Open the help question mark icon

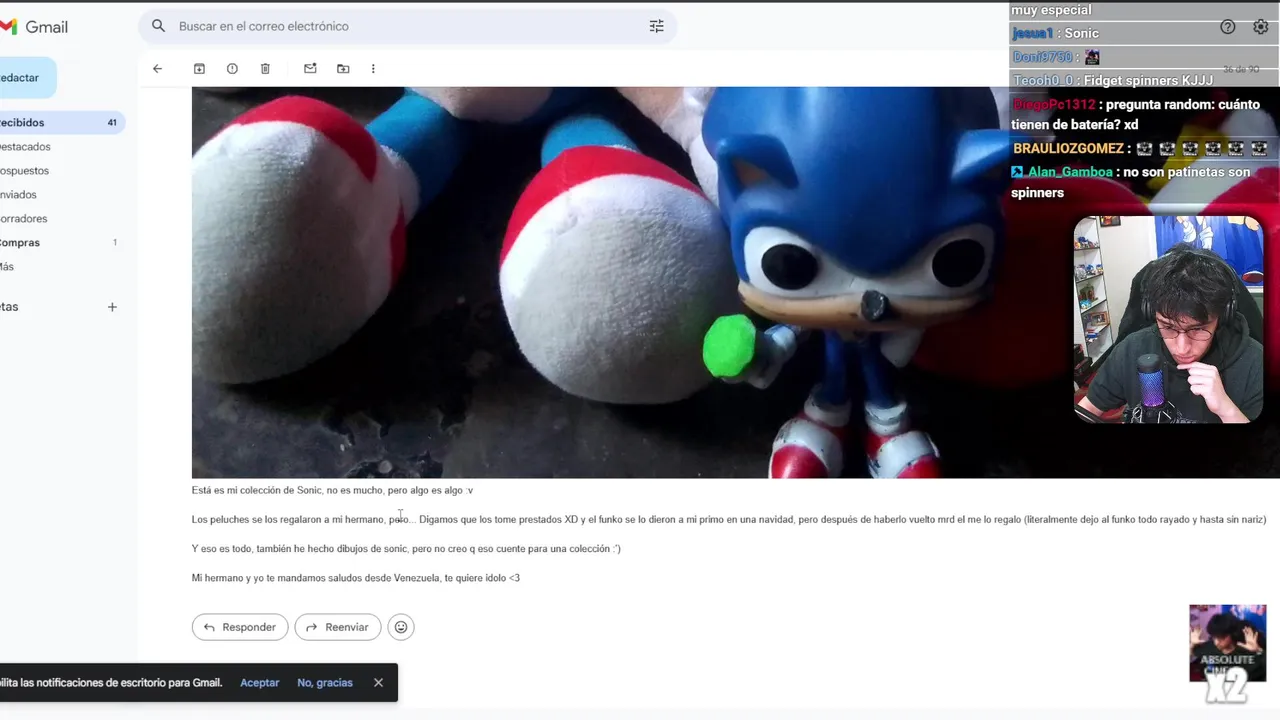click(x=1228, y=27)
